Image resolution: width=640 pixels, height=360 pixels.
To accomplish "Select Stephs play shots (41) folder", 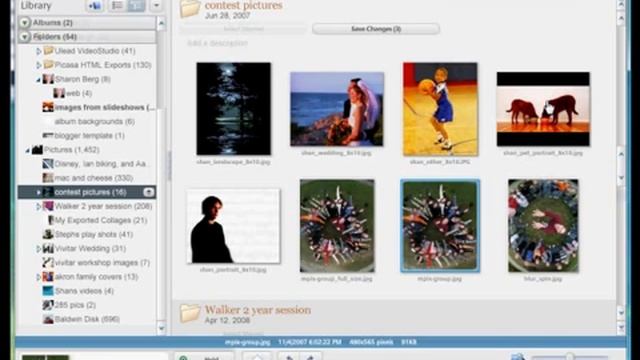I will click(88, 234).
